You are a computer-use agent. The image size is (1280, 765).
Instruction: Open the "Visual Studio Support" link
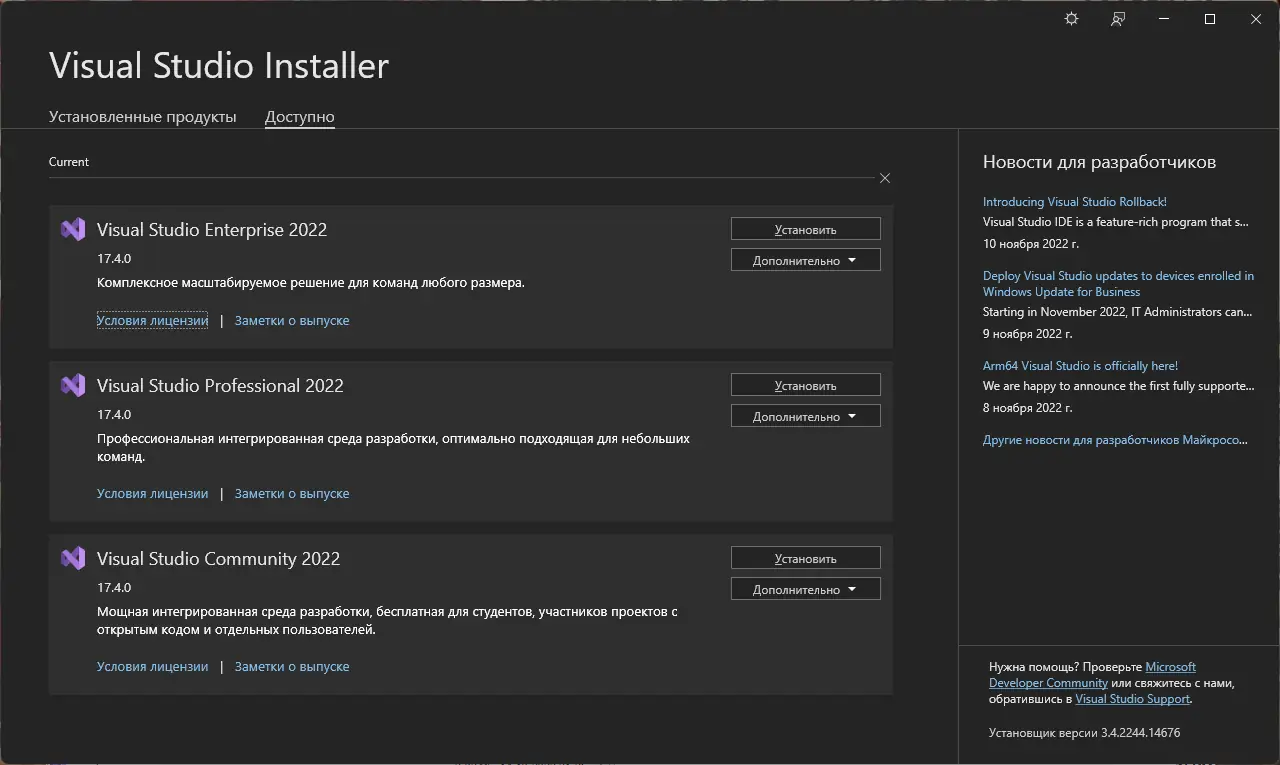[1132, 699]
